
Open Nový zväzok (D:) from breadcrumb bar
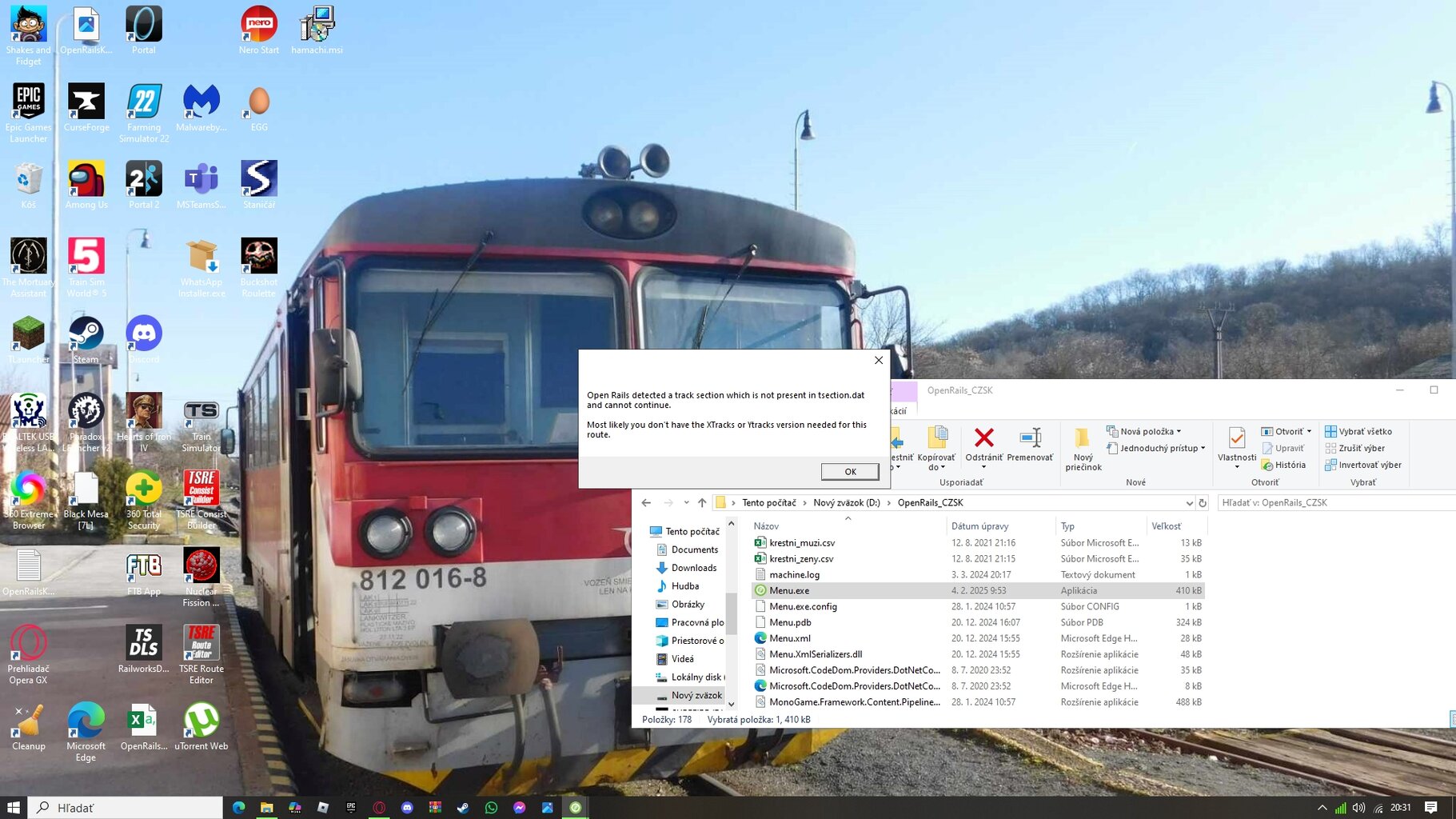pos(848,502)
